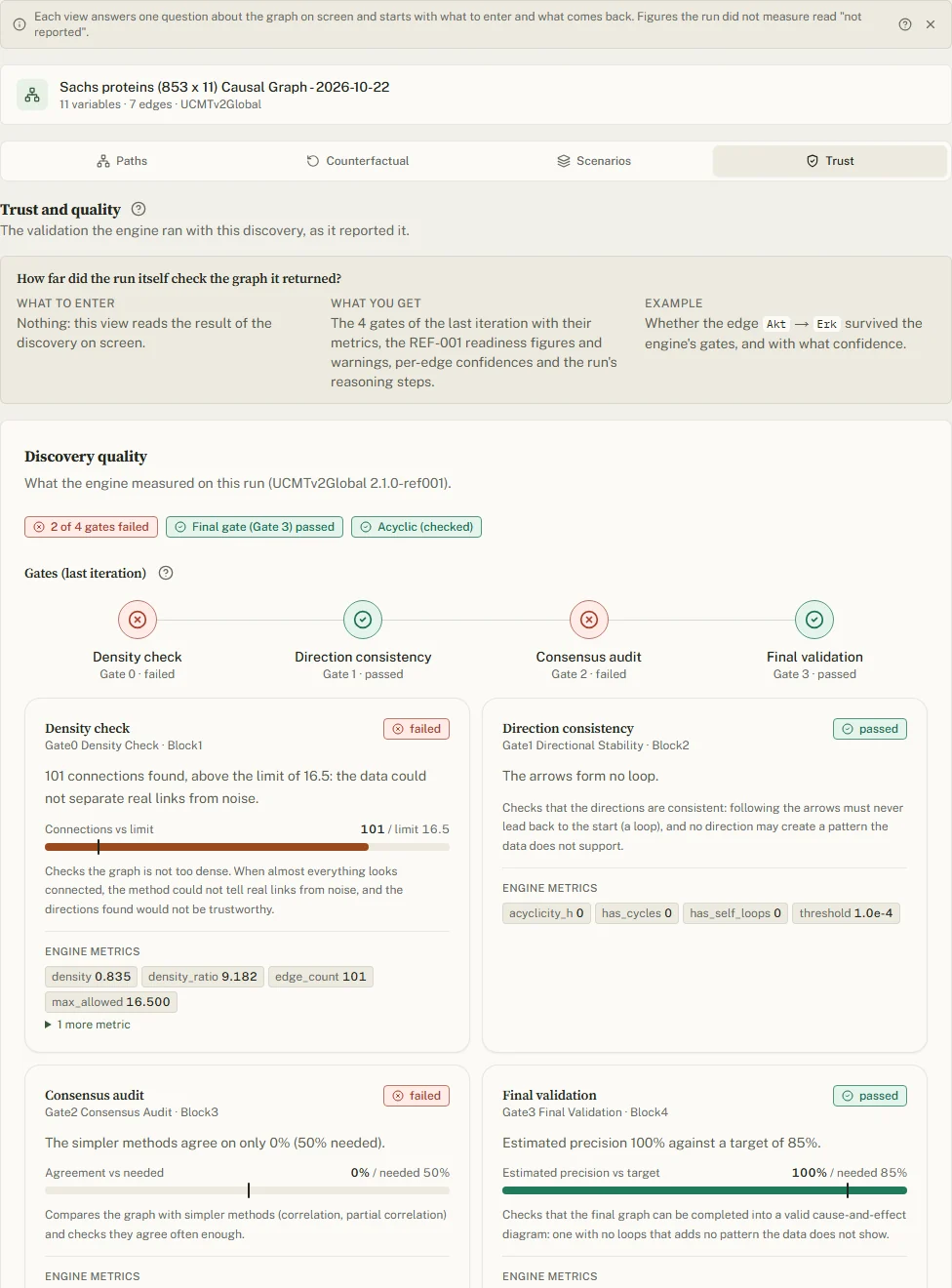Click the failed badge on Consensus audit card
The height and width of the screenshot is (1288, 952).
tap(416, 1096)
